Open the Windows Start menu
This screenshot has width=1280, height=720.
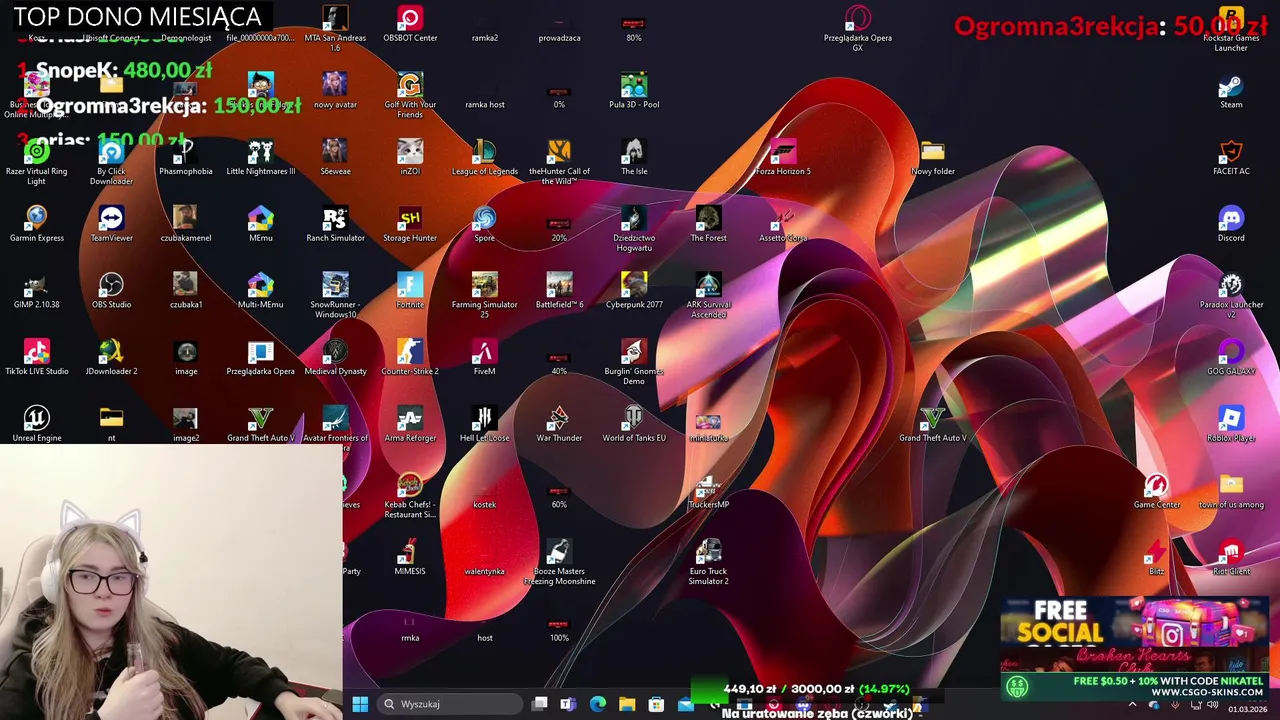point(360,704)
